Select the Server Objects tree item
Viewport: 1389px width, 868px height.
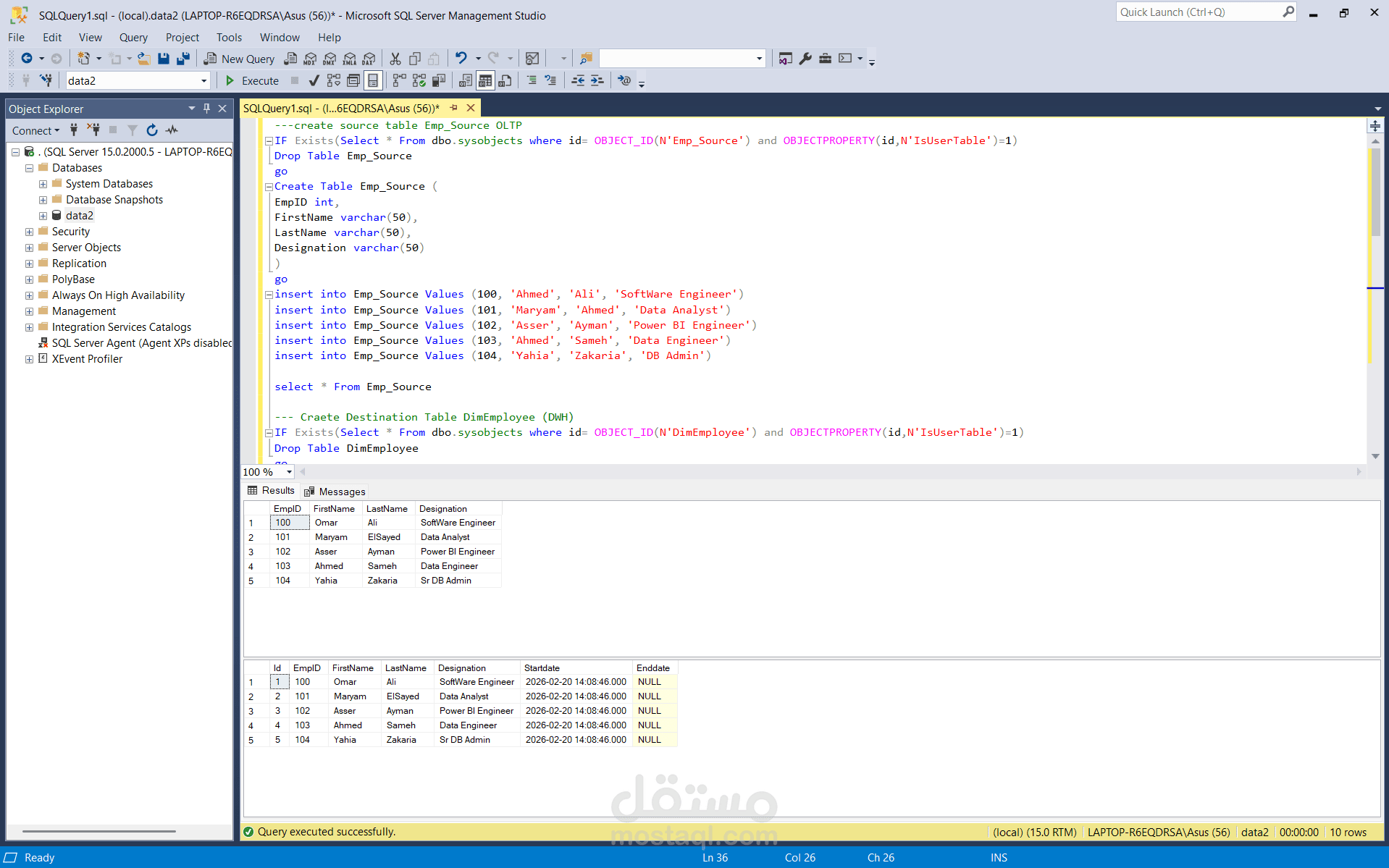pyautogui.click(x=86, y=248)
